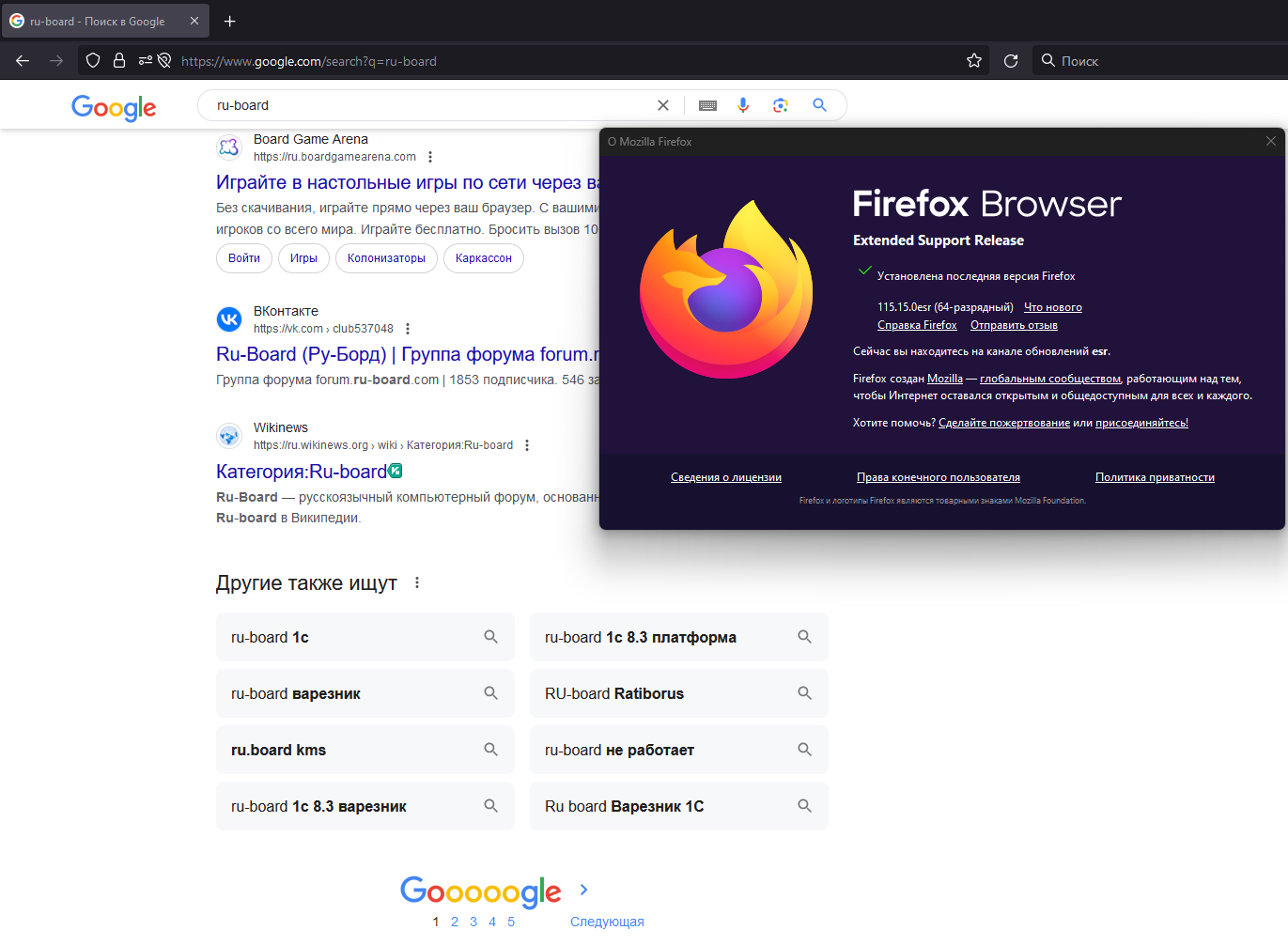Open the site permissions icon in address bar
This screenshot has height=946, width=1288.
[146, 61]
